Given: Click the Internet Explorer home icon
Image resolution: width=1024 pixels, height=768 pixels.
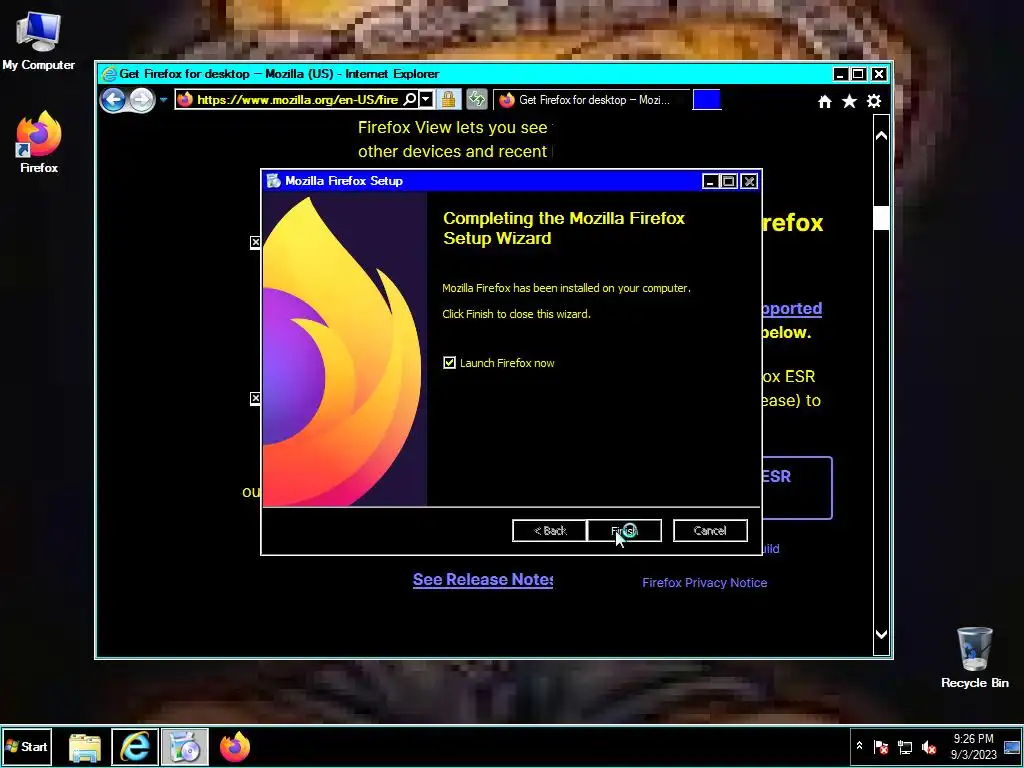Looking at the screenshot, I should point(825,101).
